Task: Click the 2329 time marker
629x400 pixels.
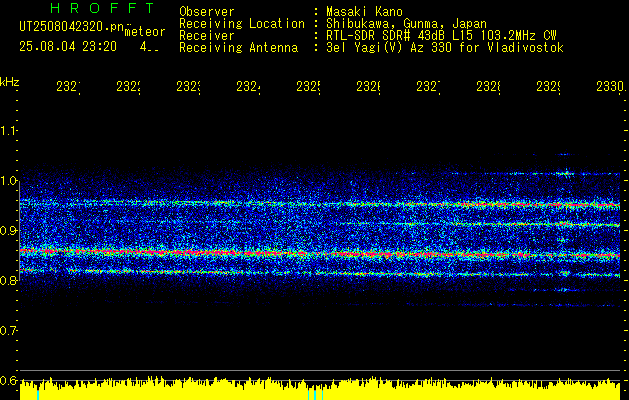Action: point(548,87)
